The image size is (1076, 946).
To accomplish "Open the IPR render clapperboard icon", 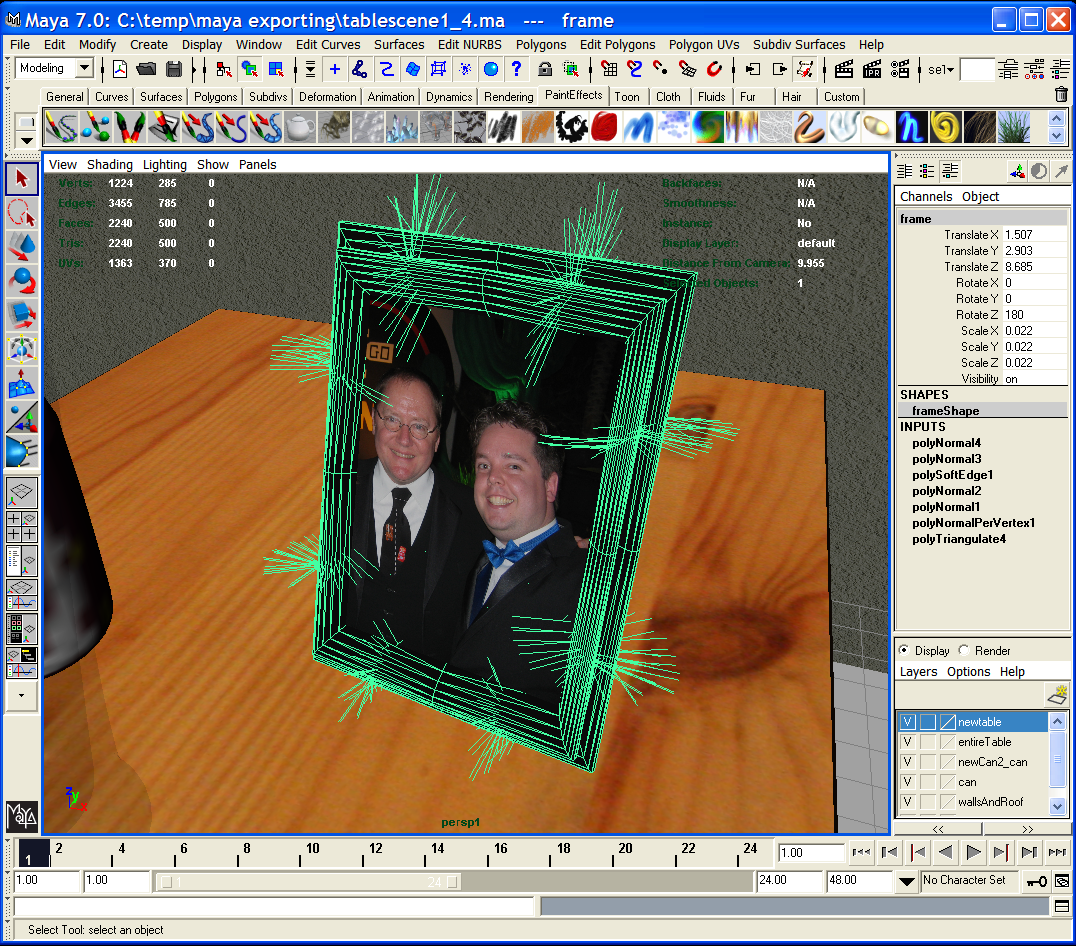I will [872, 69].
